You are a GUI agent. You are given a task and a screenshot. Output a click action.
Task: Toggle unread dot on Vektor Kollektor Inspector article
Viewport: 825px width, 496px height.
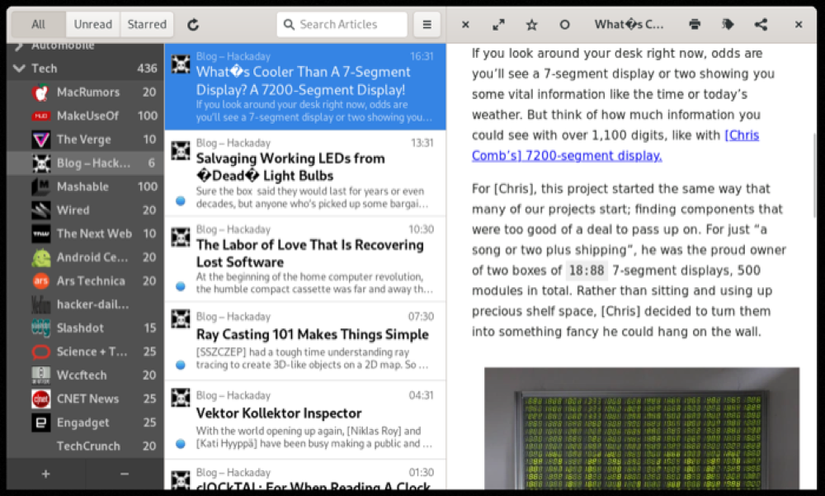coord(180,443)
